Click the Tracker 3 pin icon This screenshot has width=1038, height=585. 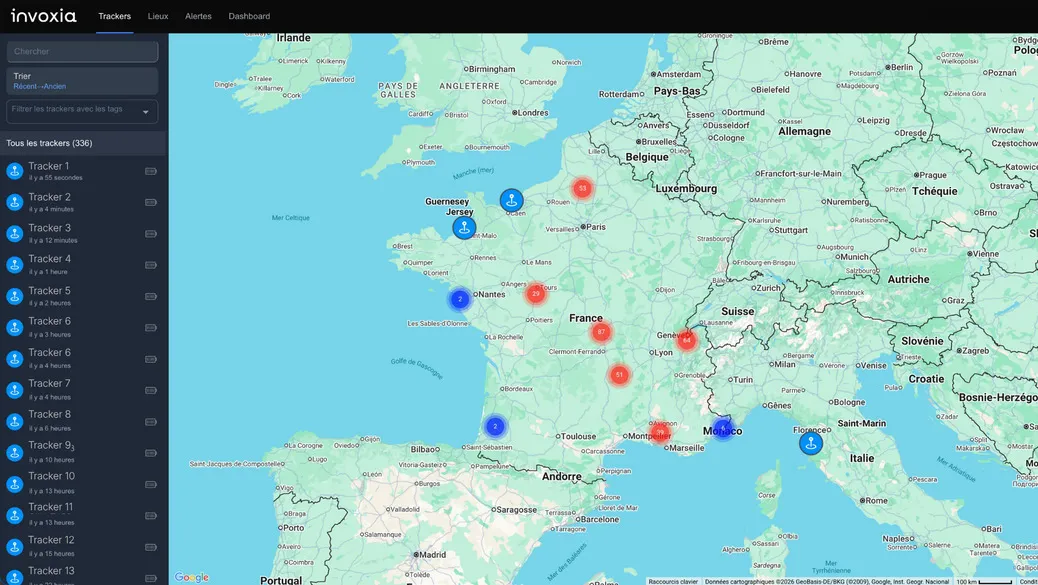(x=15, y=234)
